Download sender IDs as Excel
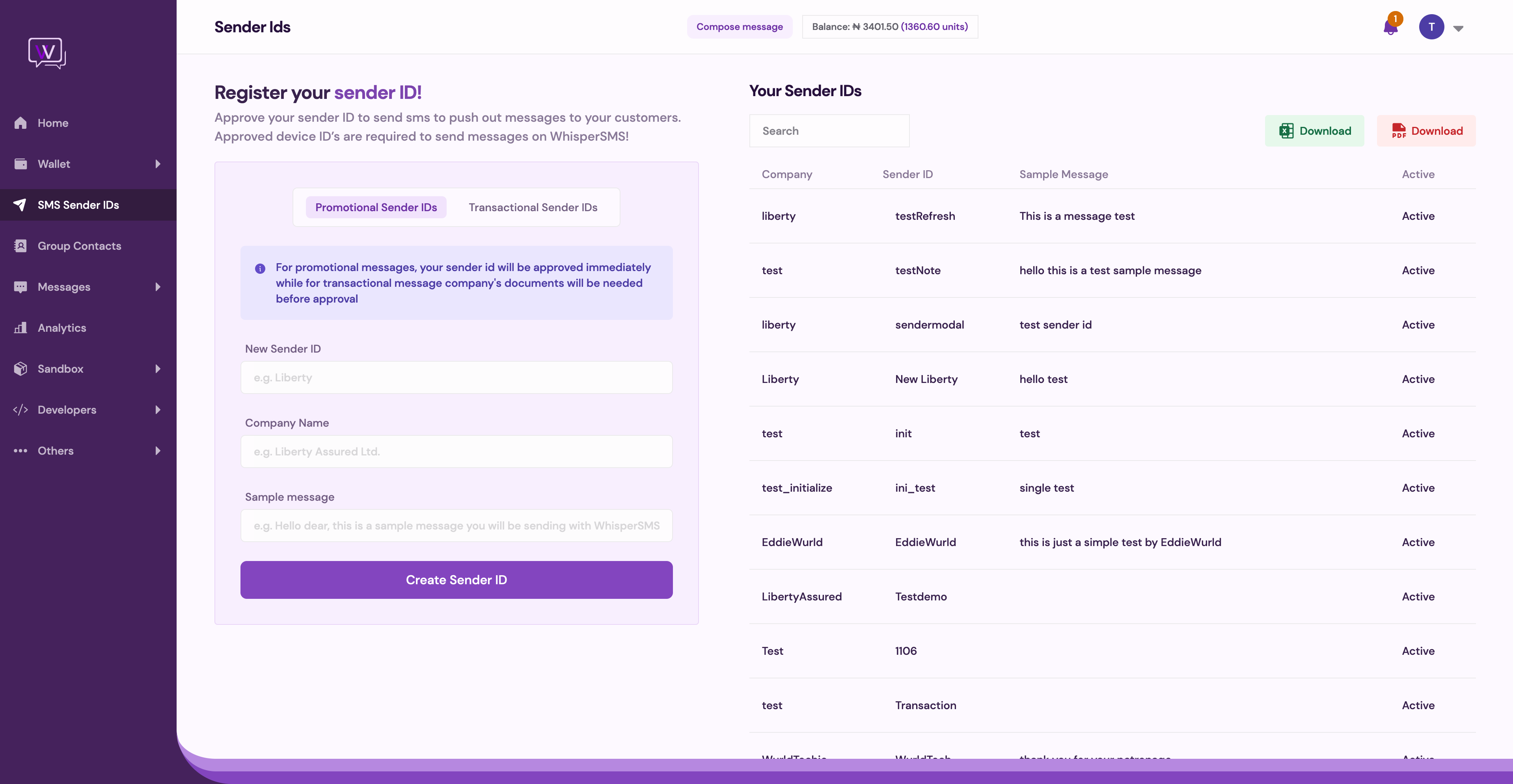The height and width of the screenshot is (784, 1513). tap(1314, 131)
